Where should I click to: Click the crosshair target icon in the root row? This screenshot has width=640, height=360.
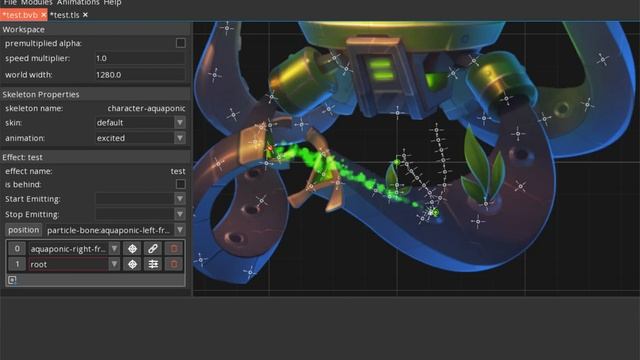(x=132, y=264)
